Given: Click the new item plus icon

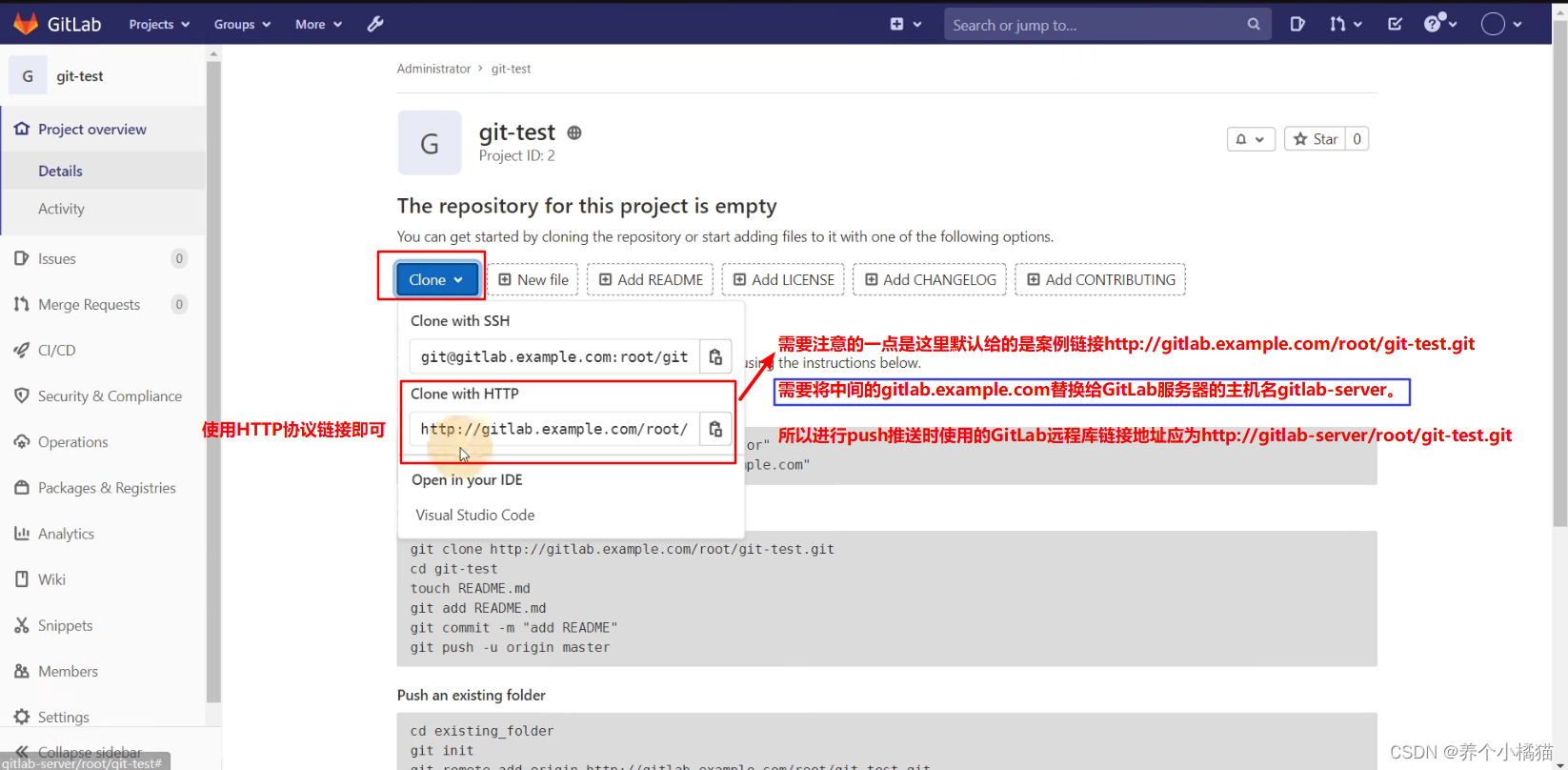Looking at the screenshot, I should pyautogui.click(x=896, y=24).
